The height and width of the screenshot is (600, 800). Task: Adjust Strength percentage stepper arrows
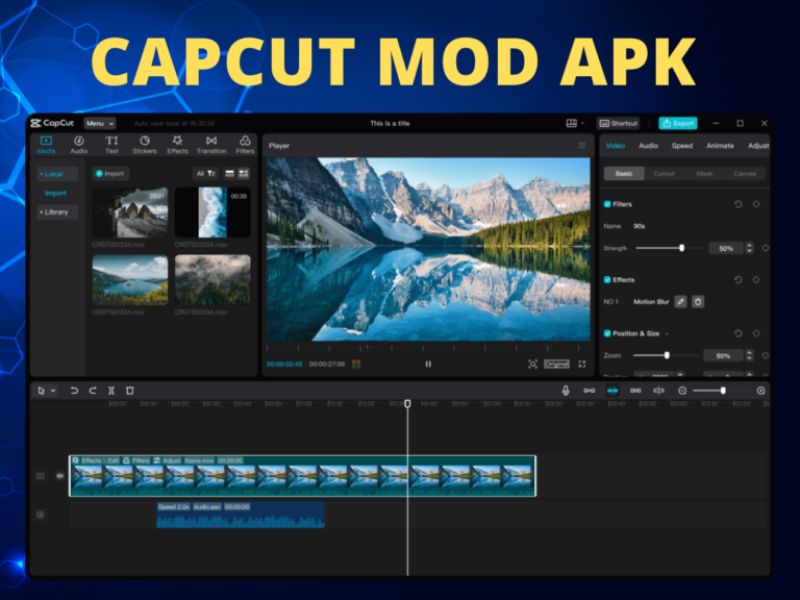tap(749, 248)
